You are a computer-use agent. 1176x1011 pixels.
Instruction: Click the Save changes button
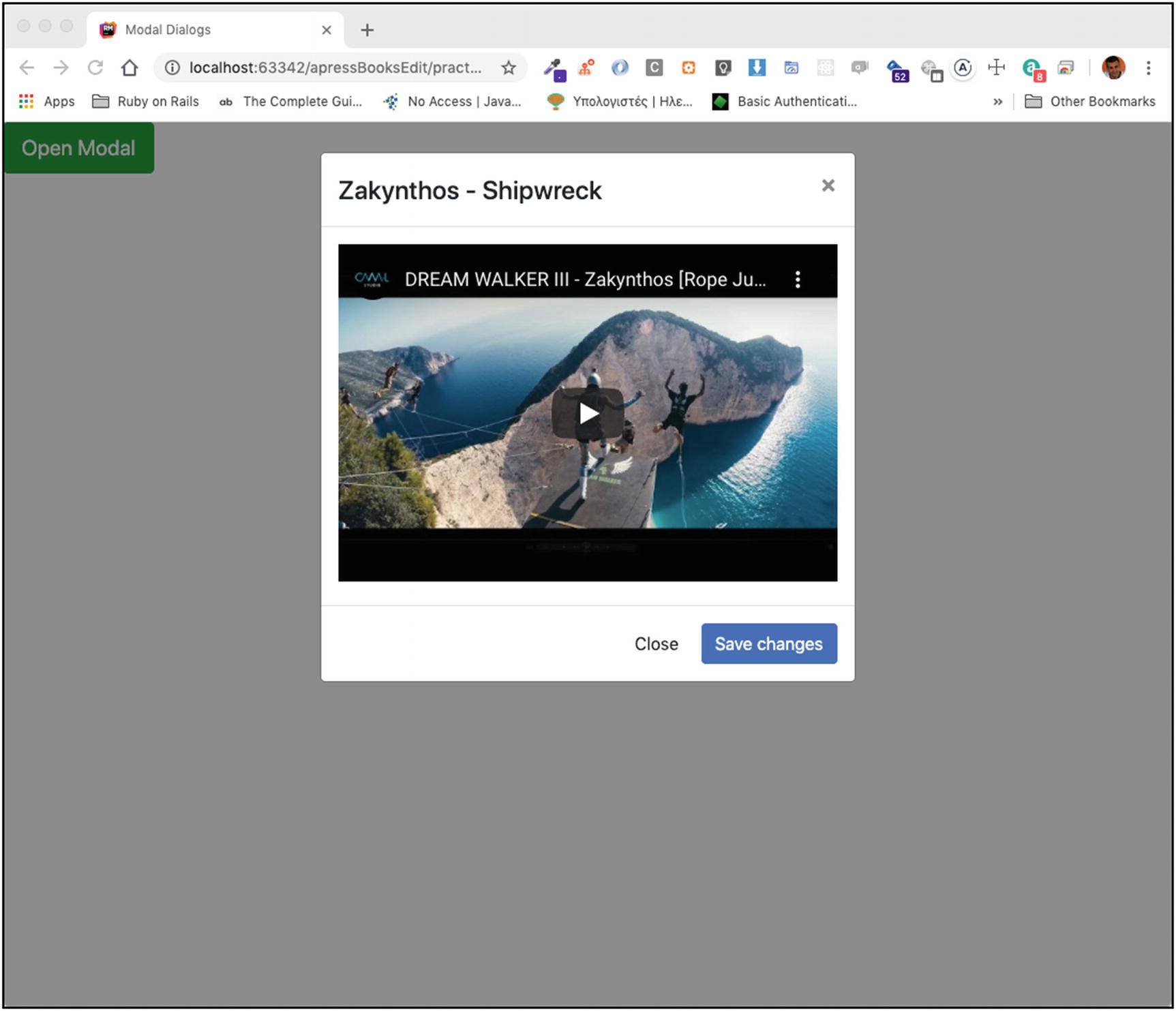[768, 644]
